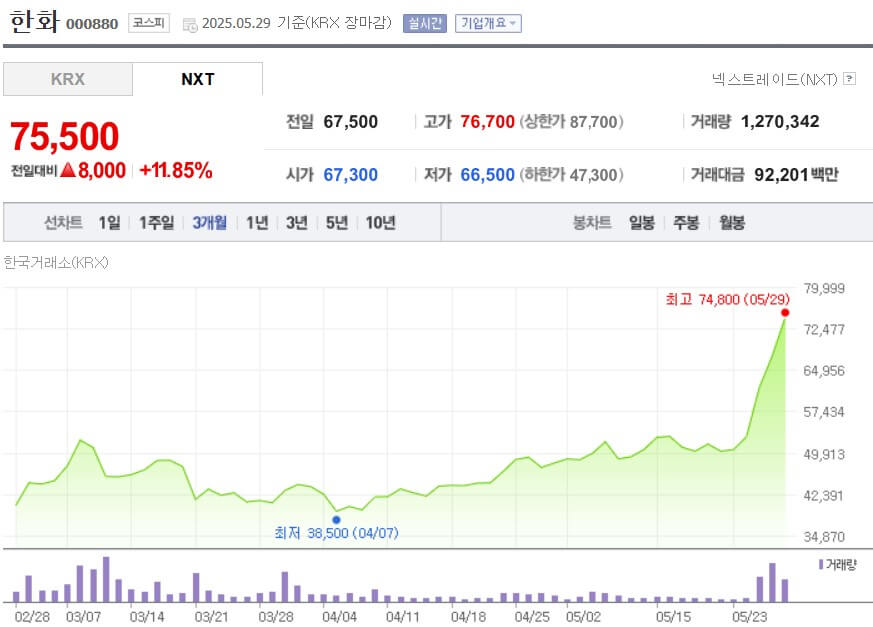Select the 10년 line chart period
Viewport: 873px width, 627px height.
coord(380,223)
